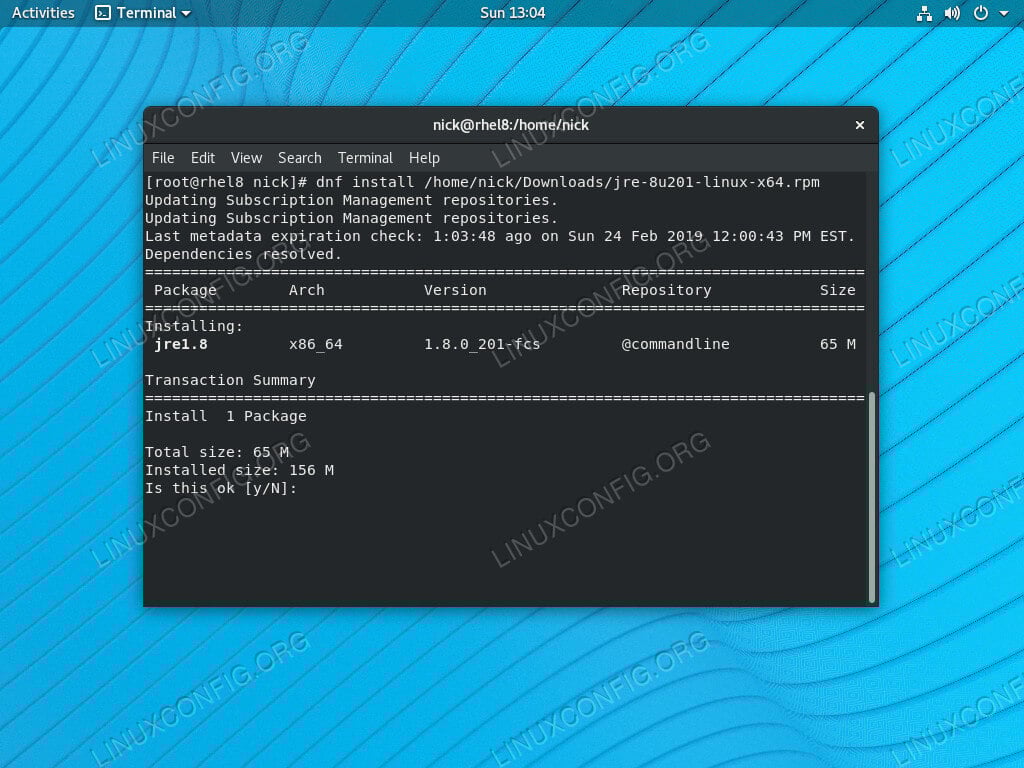Click the Package column header
This screenshot has height=768, width=1024.
185,290
